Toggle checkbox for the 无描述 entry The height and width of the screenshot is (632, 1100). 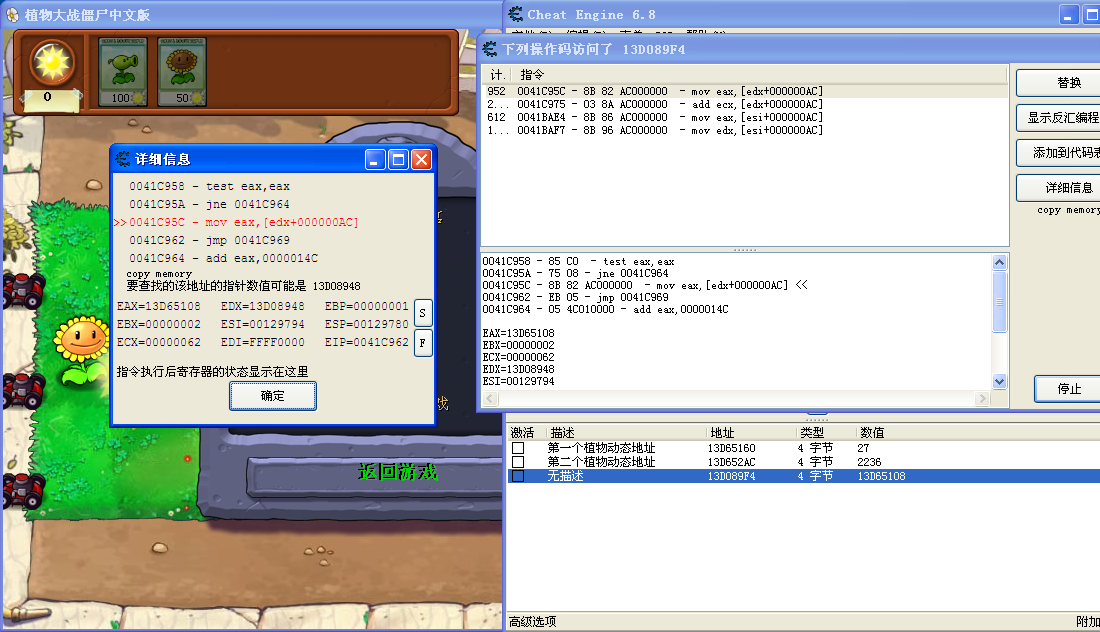pos(518,476)
